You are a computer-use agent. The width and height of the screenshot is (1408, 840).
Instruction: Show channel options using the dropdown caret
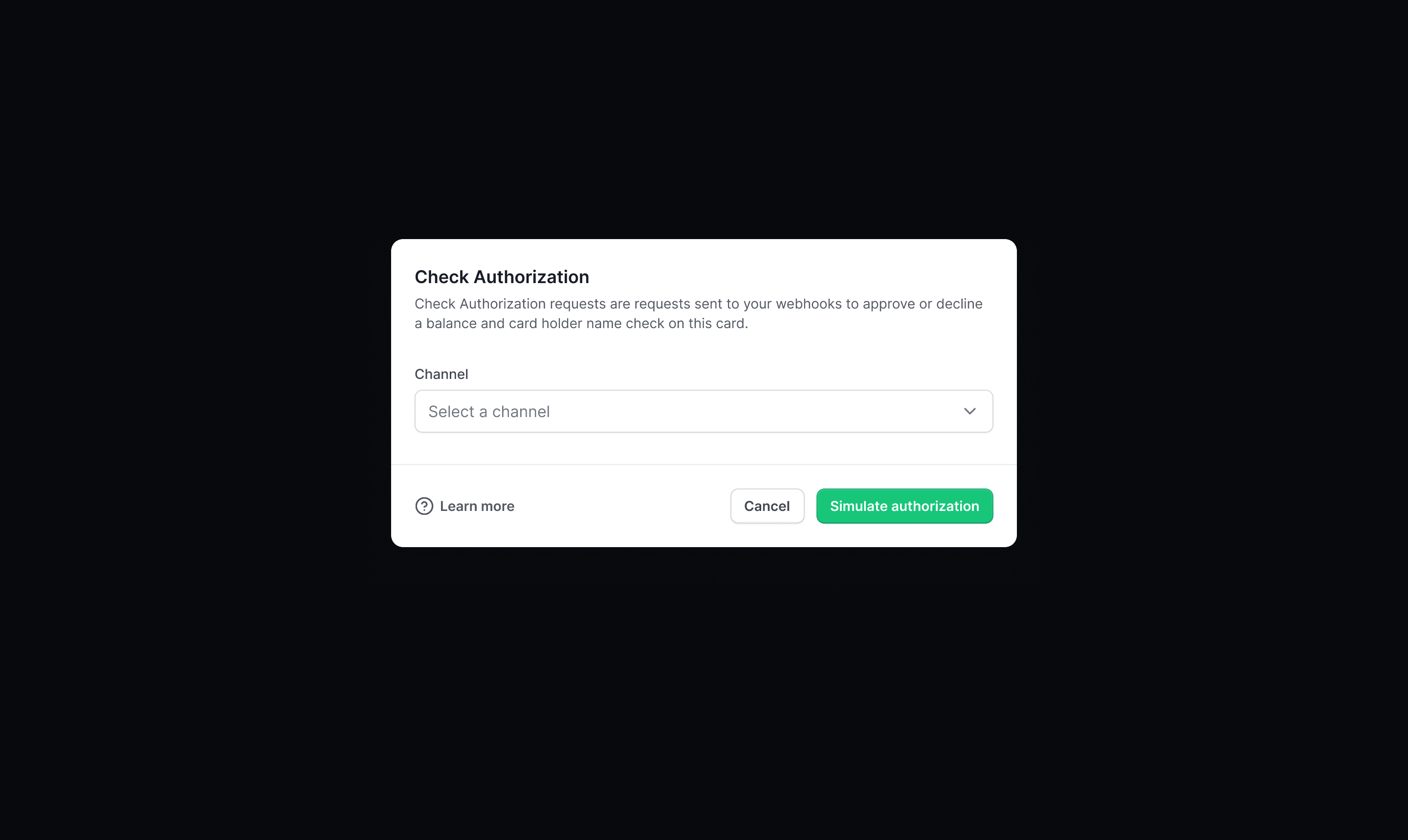point(969,412)
